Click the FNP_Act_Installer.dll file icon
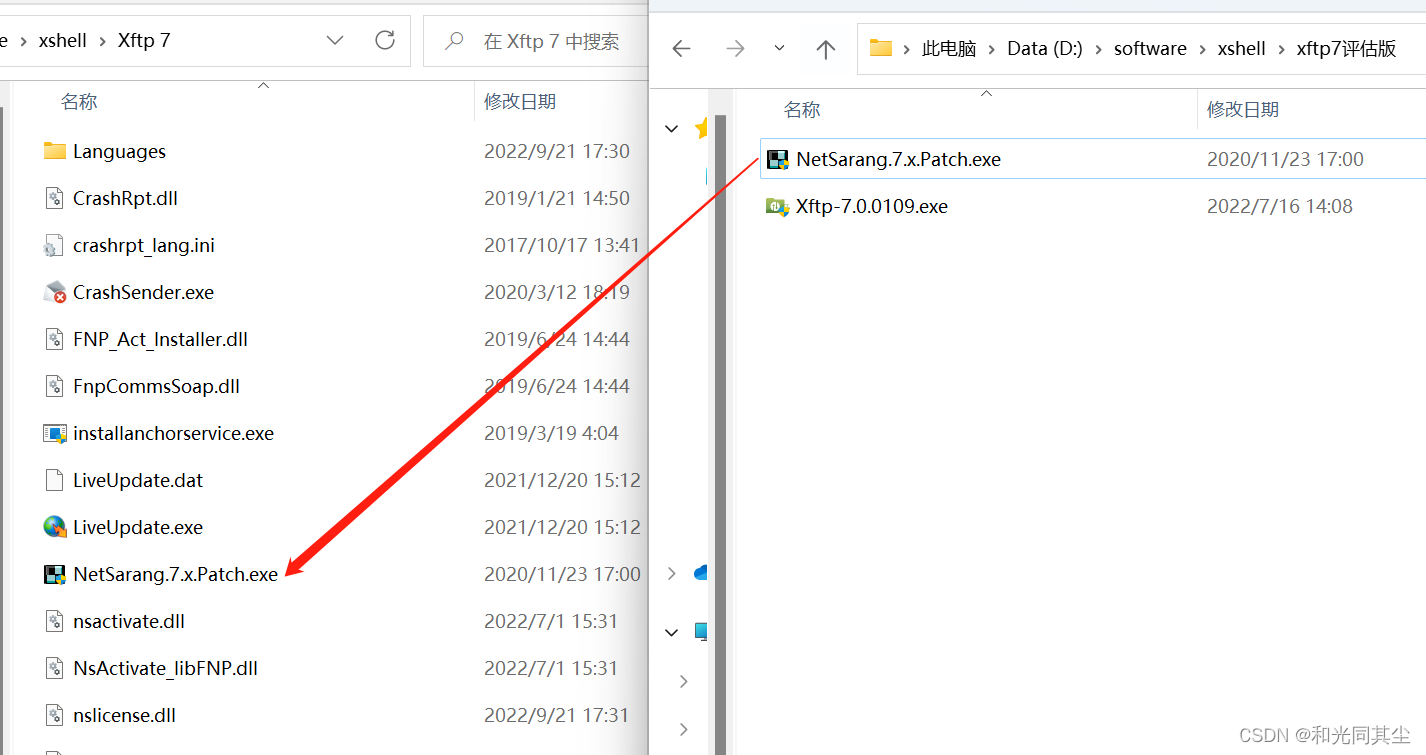The image size is (1426, 755). tap(55, 339)
